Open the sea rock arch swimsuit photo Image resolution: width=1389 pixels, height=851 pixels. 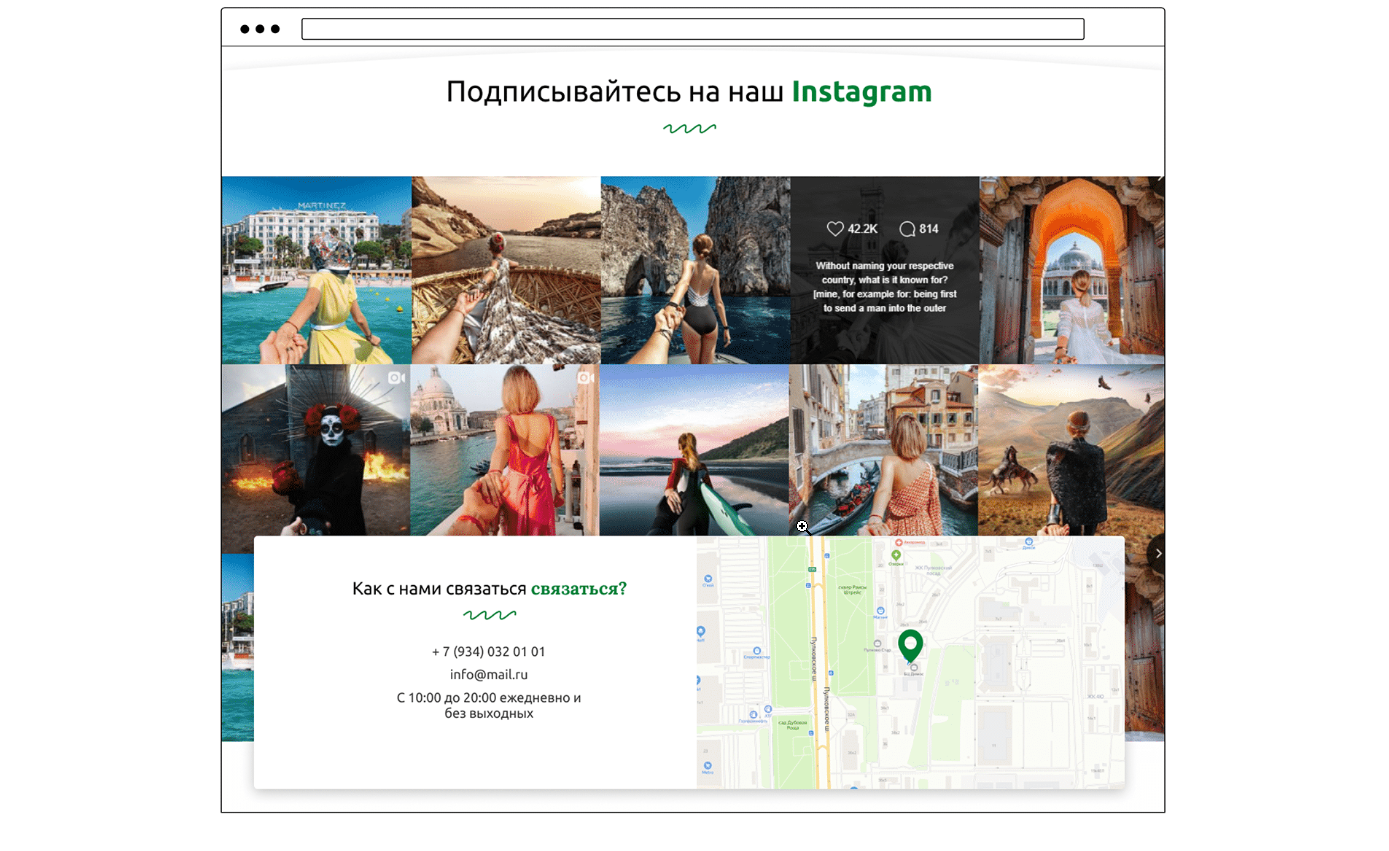click(694, 270)
